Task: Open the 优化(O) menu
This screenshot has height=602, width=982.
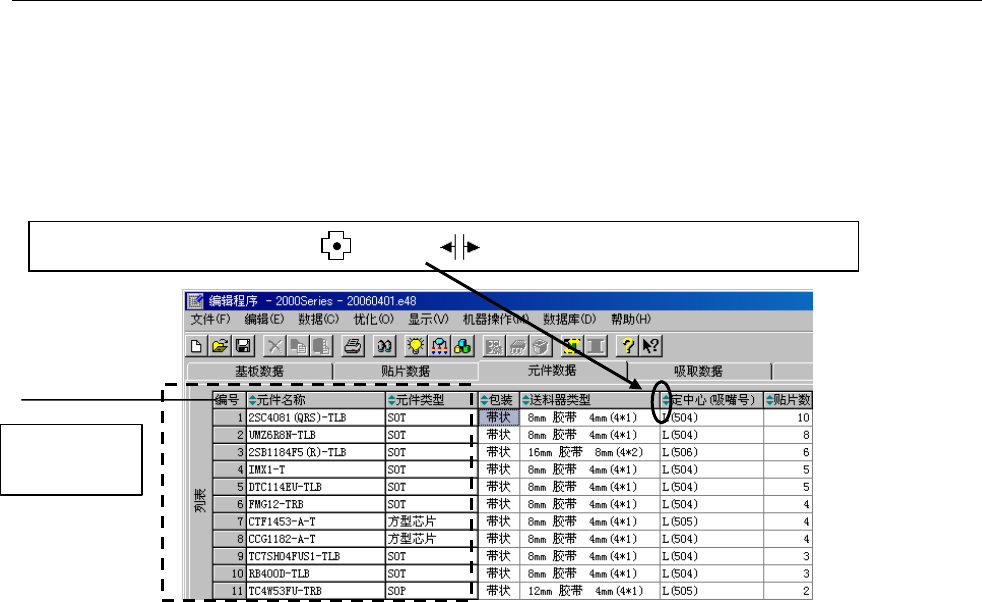Action: click(x=373, y=319)
